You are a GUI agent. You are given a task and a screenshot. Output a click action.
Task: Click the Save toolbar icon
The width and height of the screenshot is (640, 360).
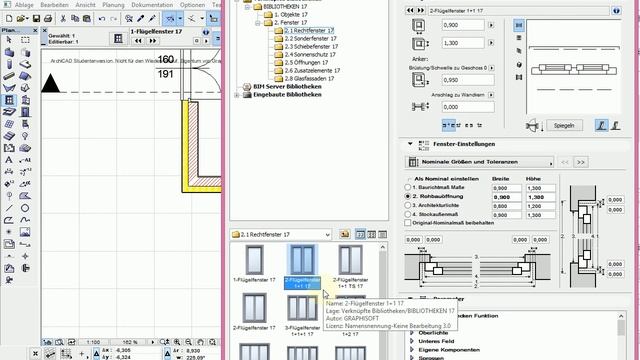[36, 18]
